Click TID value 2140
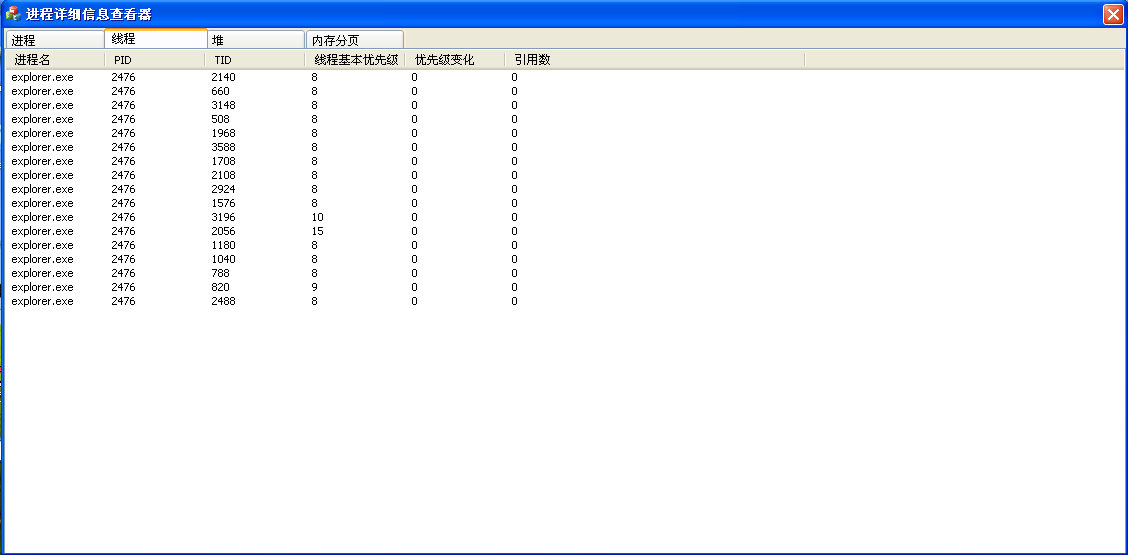The height and width of the screenshot is (555, 1128). coord(224,77)
